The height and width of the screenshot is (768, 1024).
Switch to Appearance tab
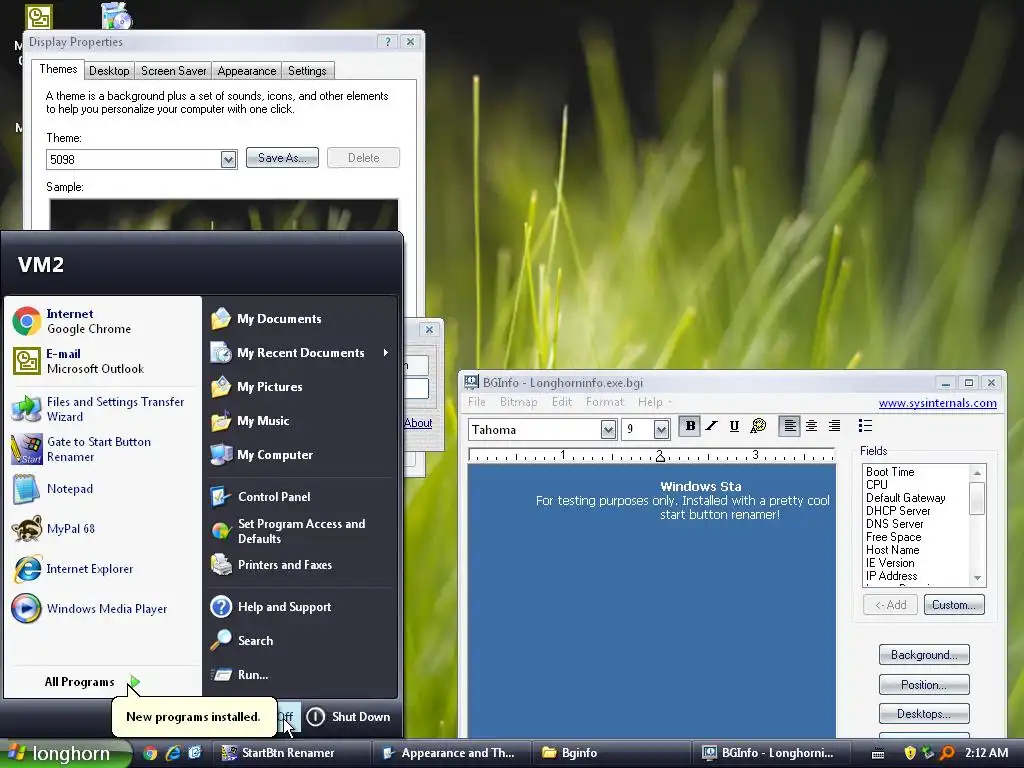click(247, 71)
